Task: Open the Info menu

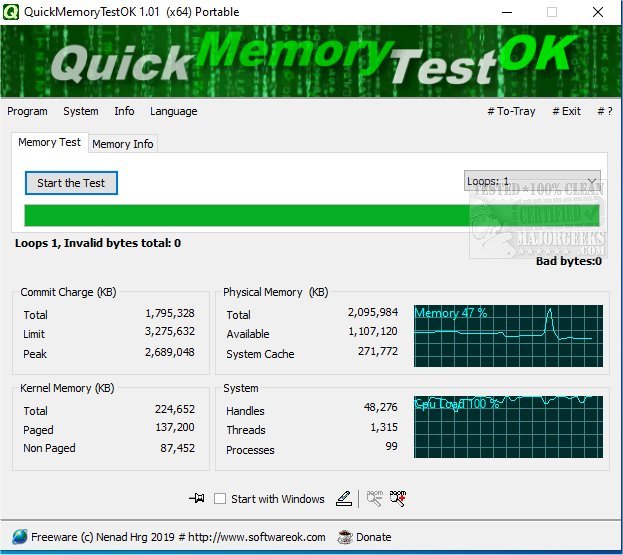Action: click(x=124, y=111)
